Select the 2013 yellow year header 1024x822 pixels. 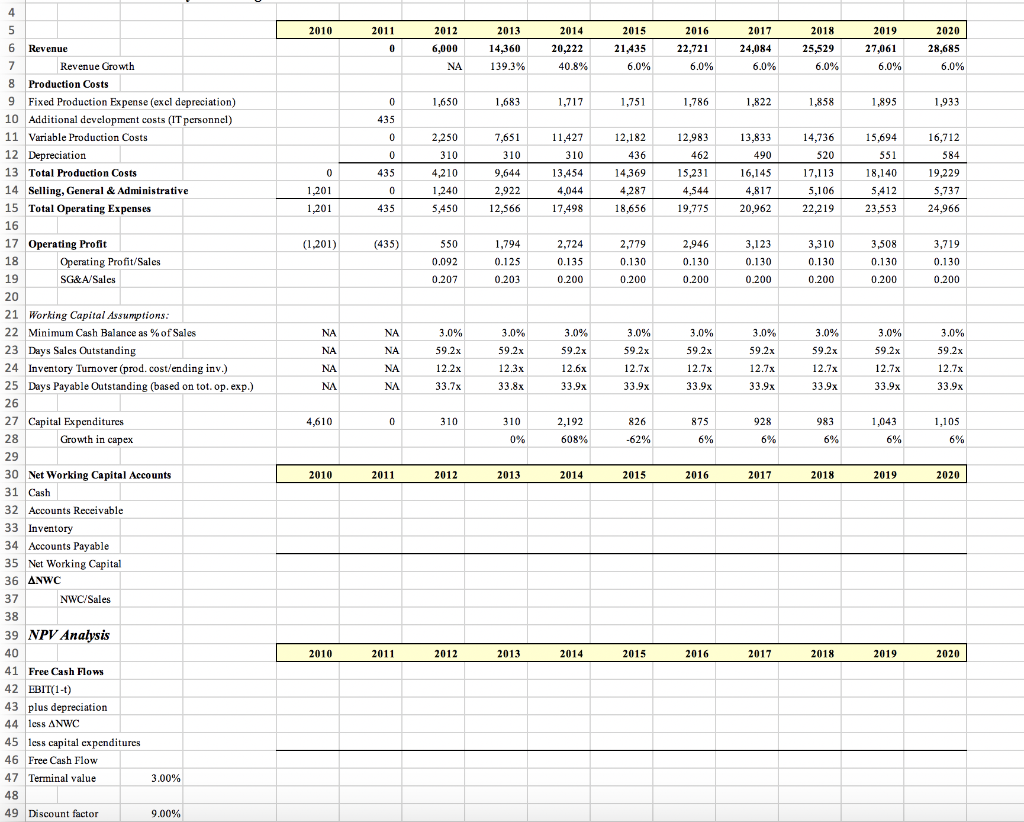[x=507, y=30]
